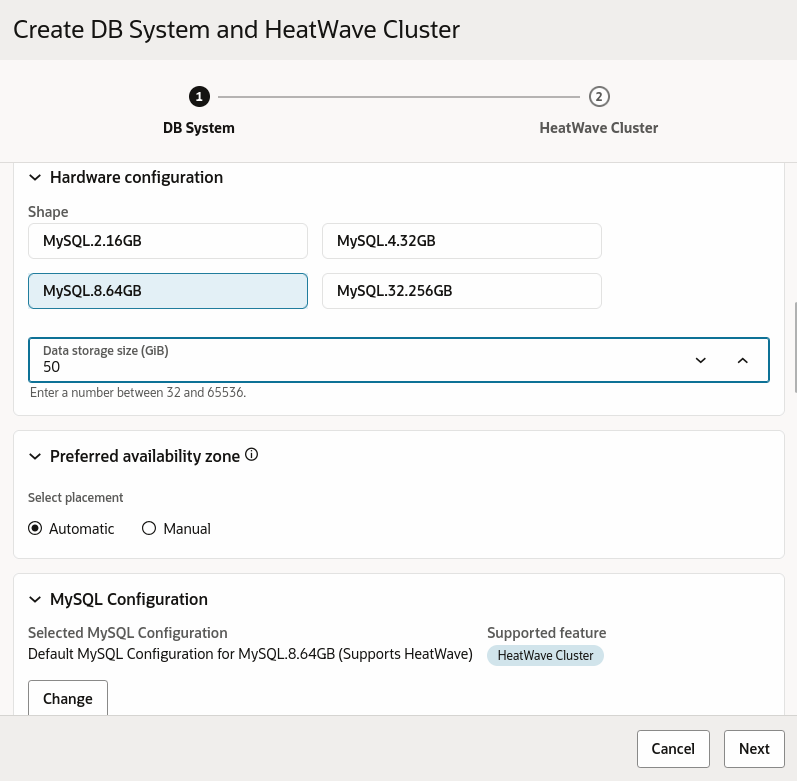Select Manual placement radio button
The width and height of the screenshot is (797, 781).
coord(149,528)
